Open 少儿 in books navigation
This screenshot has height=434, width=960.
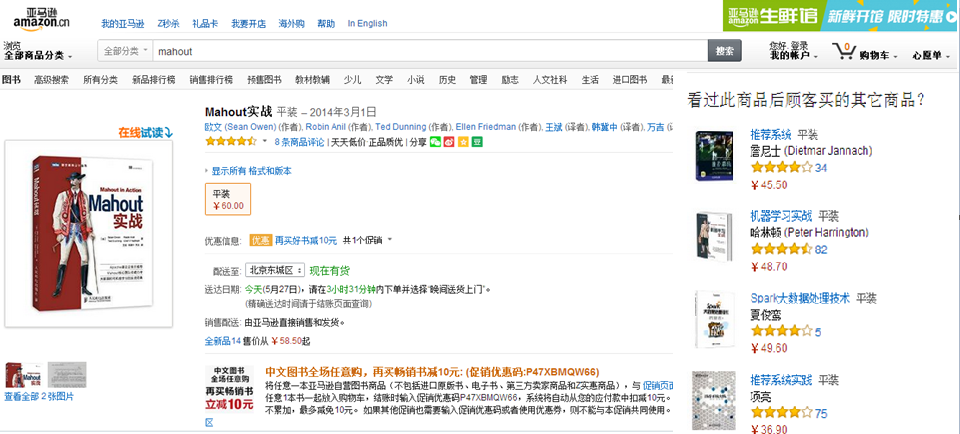tap(352, 80)
